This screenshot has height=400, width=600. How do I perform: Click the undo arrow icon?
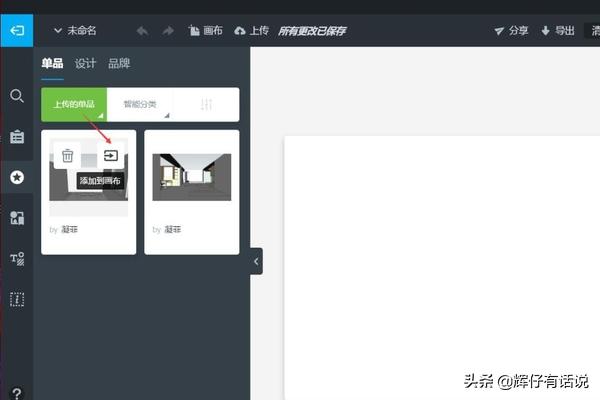[142, 31]
